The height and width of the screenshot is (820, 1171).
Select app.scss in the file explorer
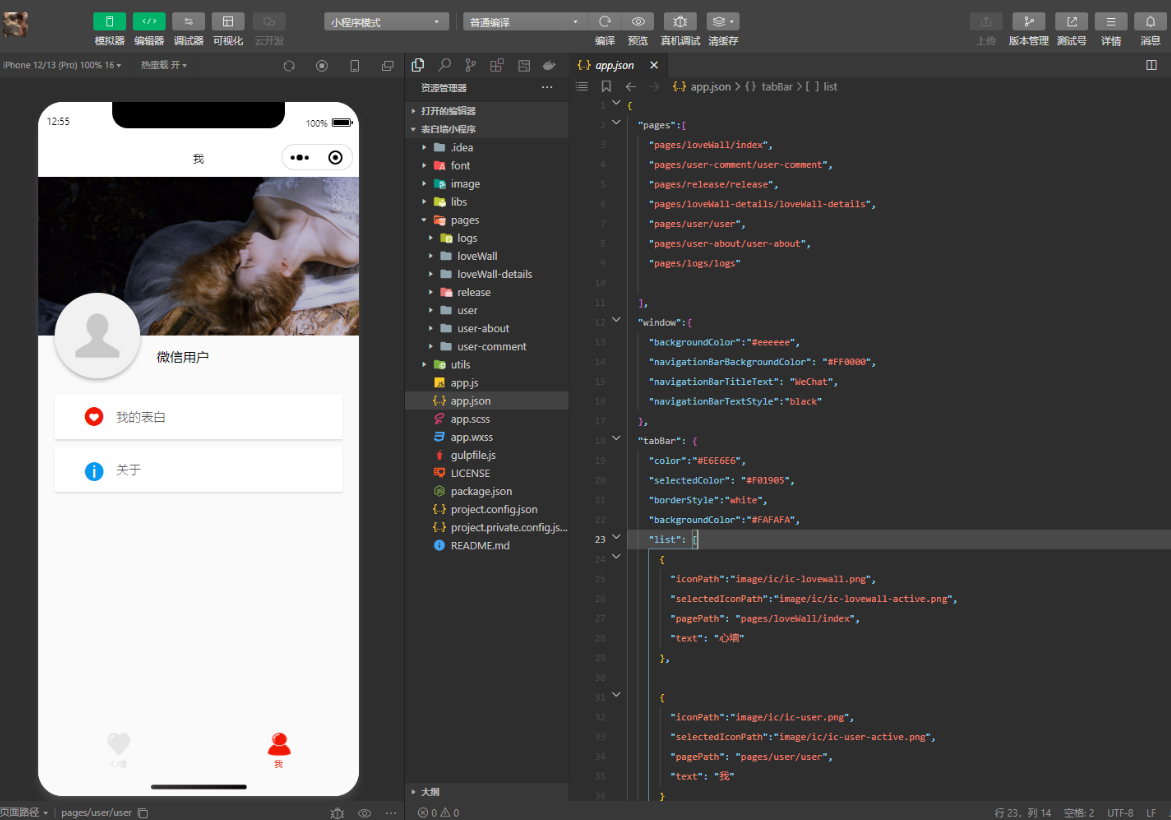[x=470, y=419]
